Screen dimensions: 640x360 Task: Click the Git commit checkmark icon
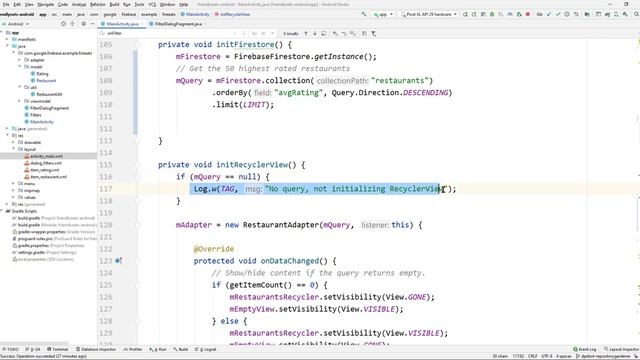tap(558, 14)
